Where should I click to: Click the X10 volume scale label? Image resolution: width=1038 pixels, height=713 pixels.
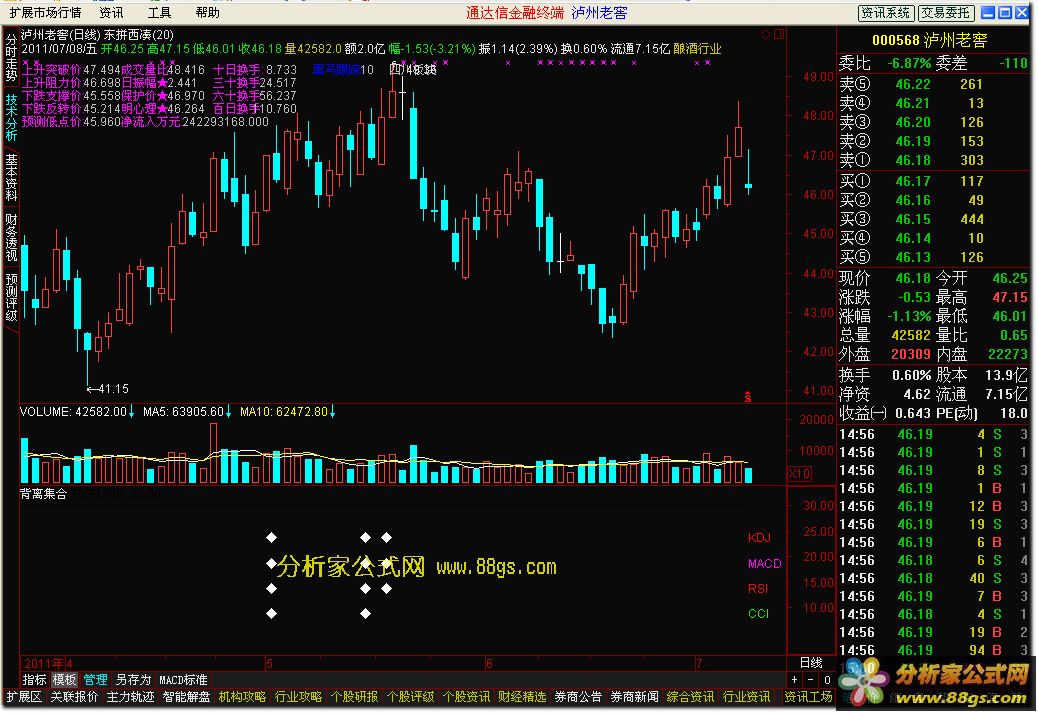(x=799, y=473)
